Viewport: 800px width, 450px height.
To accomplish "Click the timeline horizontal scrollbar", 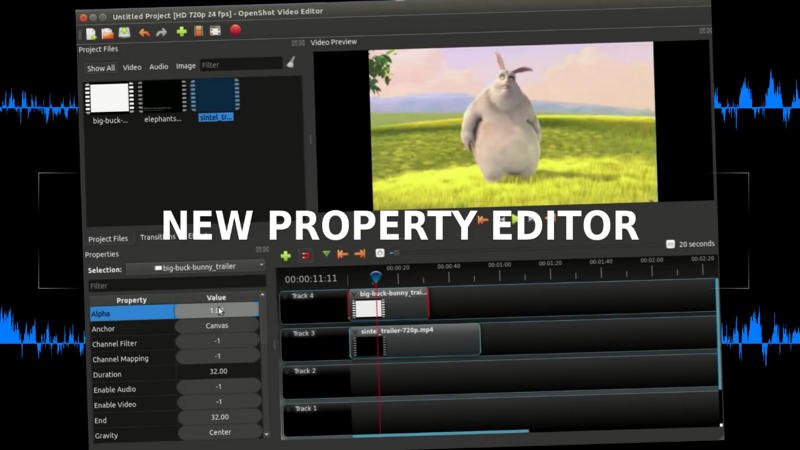I will 441,434.
